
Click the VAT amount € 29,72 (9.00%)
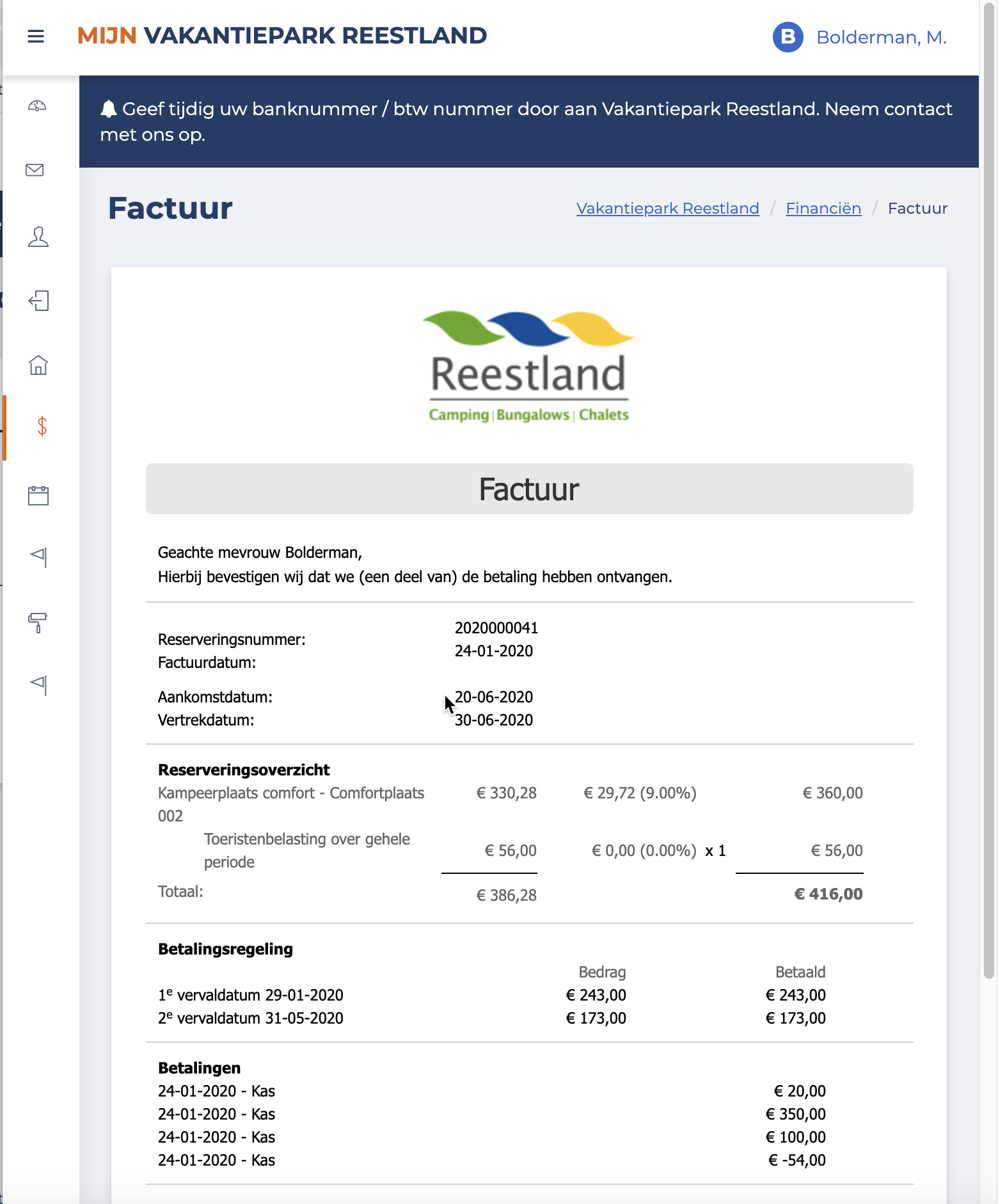click(x=640, y=793)
